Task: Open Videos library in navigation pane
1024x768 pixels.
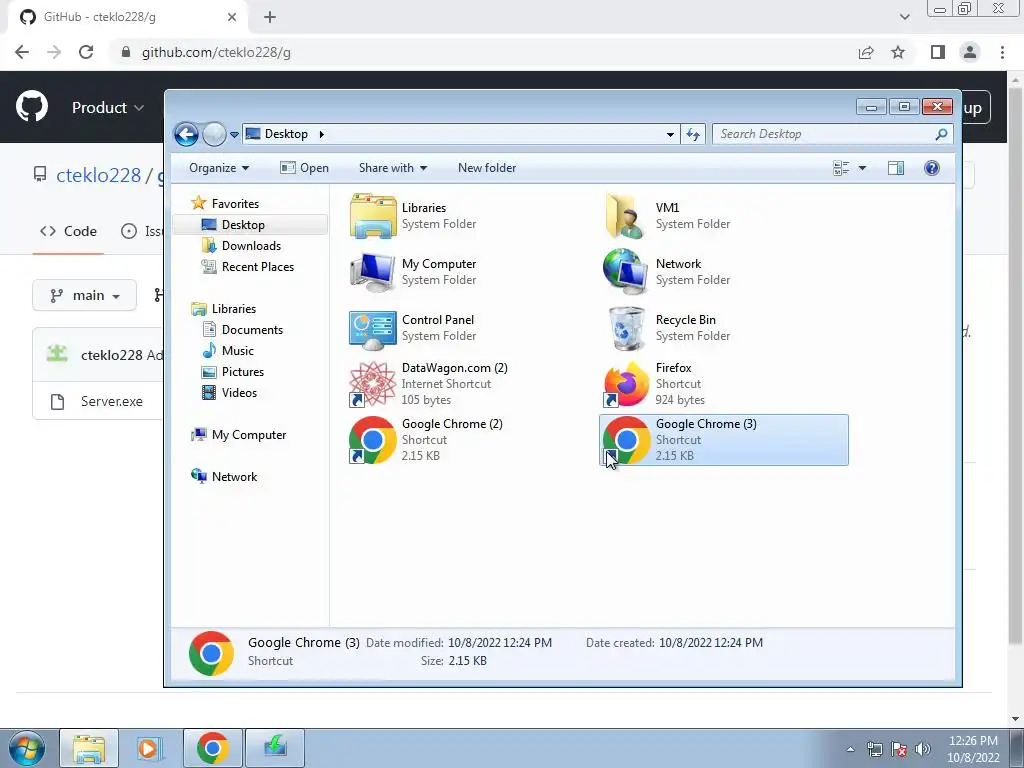Action: point(229,392)
